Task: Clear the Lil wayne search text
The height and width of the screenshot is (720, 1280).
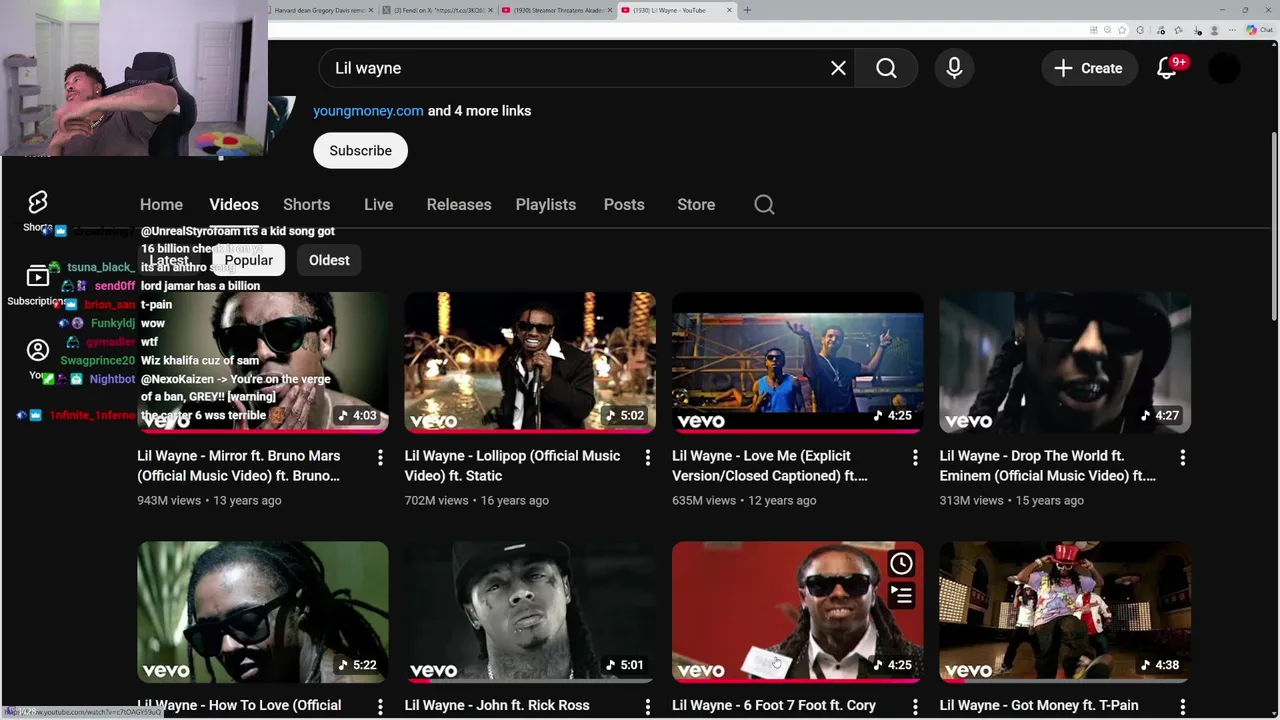Action: 838,68
